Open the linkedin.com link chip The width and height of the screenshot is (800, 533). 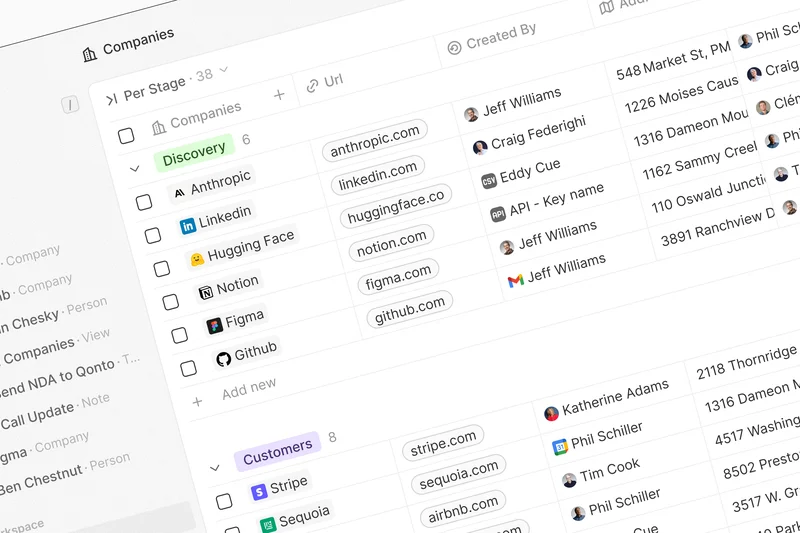(x=378, y=175)
